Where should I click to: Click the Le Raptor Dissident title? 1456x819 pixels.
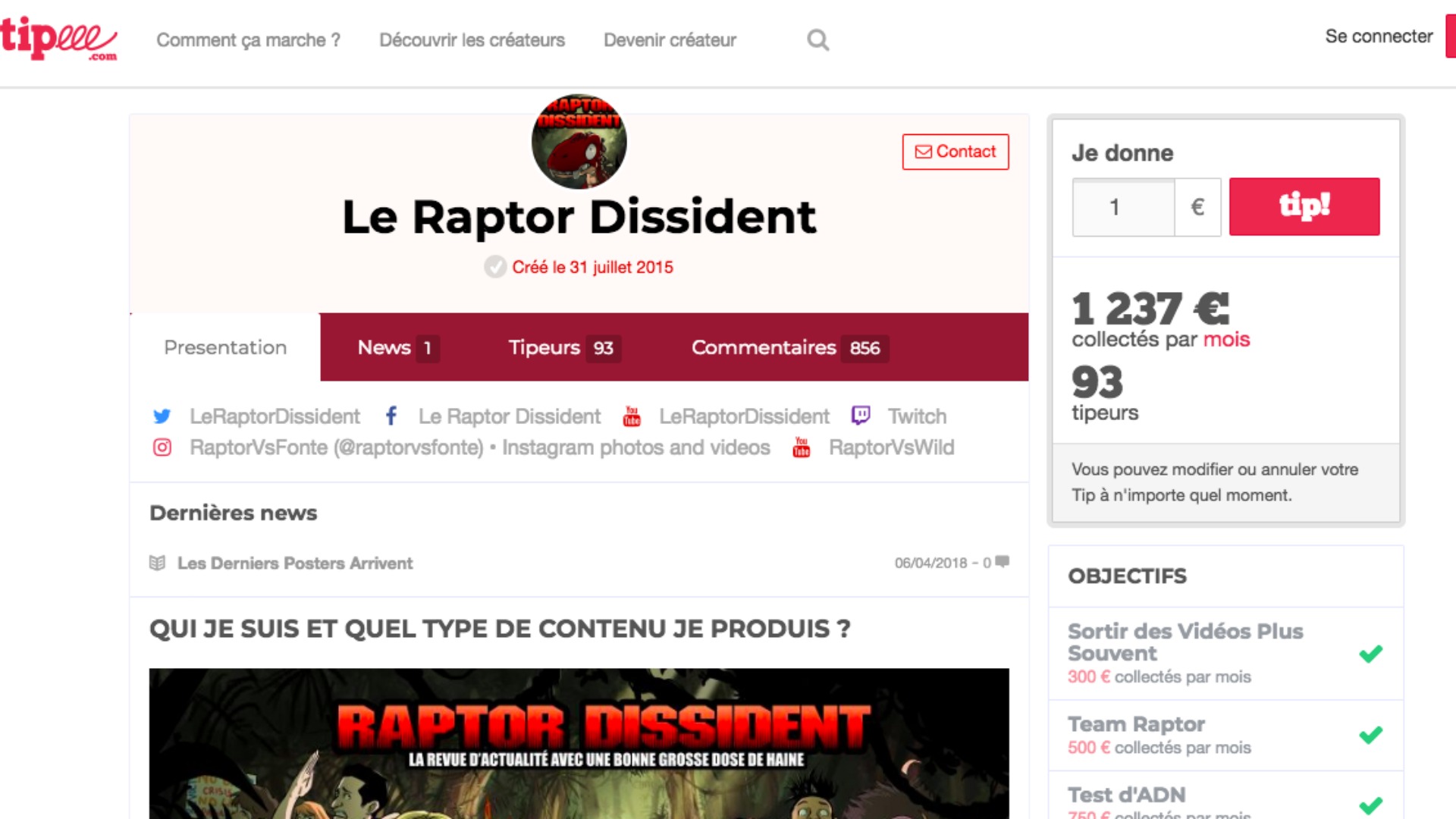(x=579, y=217)
